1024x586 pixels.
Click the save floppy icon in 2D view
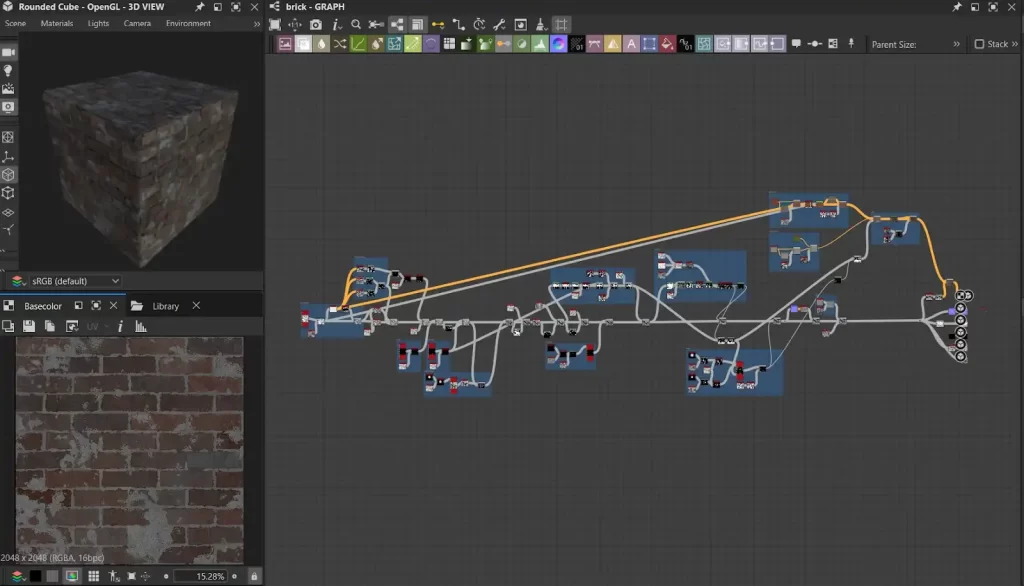pos(29,326)
